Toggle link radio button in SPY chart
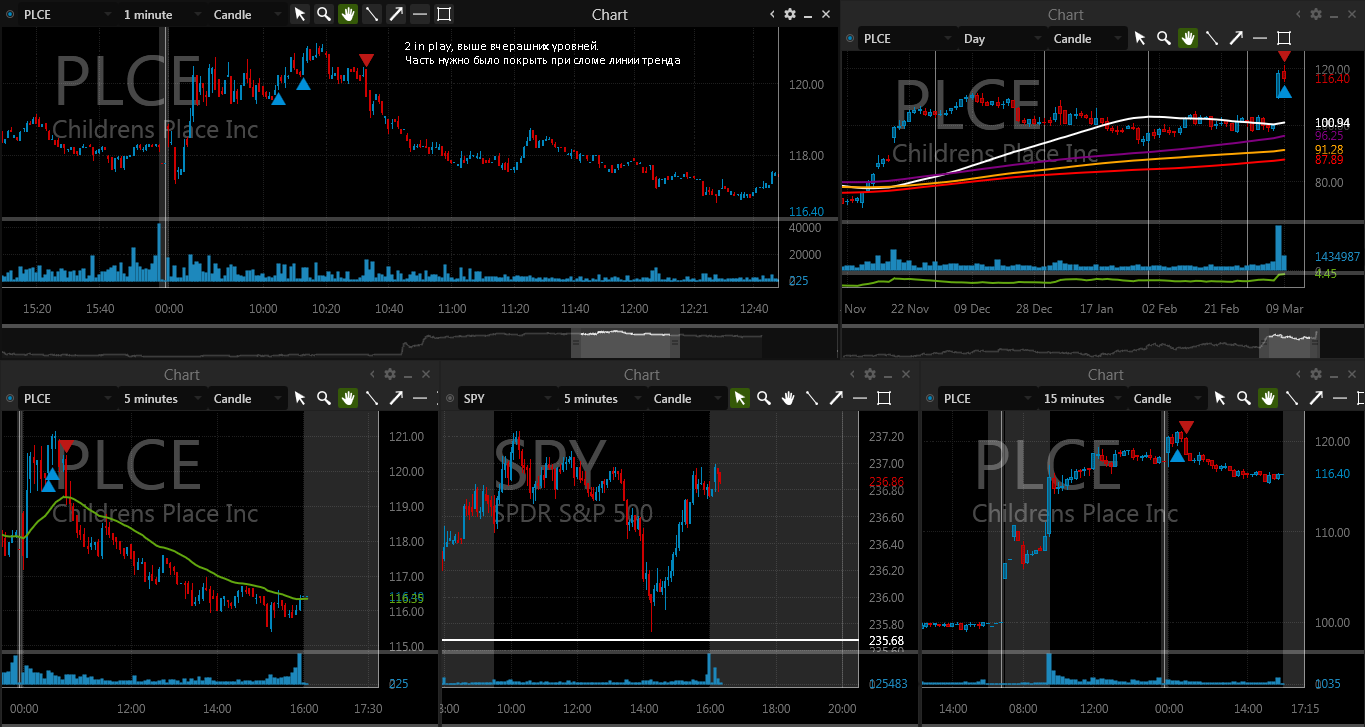Viewport: 1365px width, 727px height. (x=449, y=398)
